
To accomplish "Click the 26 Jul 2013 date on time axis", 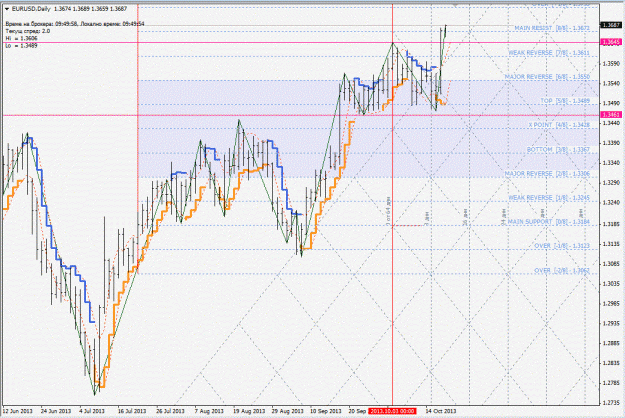I will [x=171, y=411].
